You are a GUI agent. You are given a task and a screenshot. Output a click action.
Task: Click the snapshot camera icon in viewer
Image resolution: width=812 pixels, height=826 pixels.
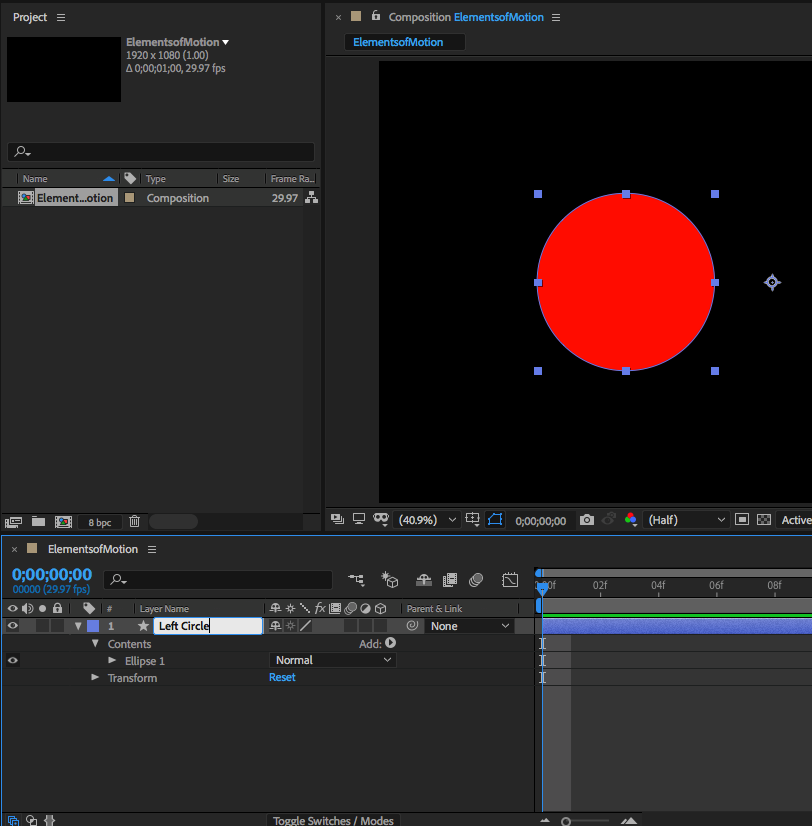pyautogui.click(x=587, y=520)
